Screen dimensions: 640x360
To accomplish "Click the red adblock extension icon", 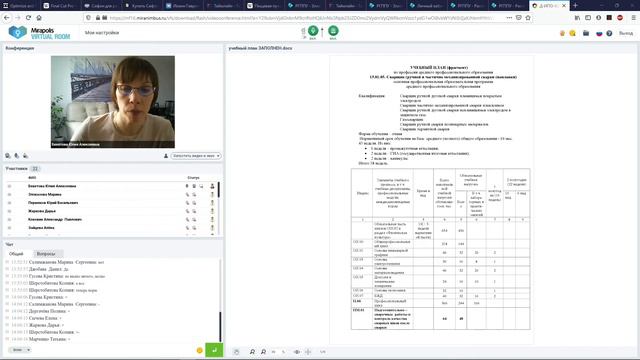I will click(x=620, y=18).
